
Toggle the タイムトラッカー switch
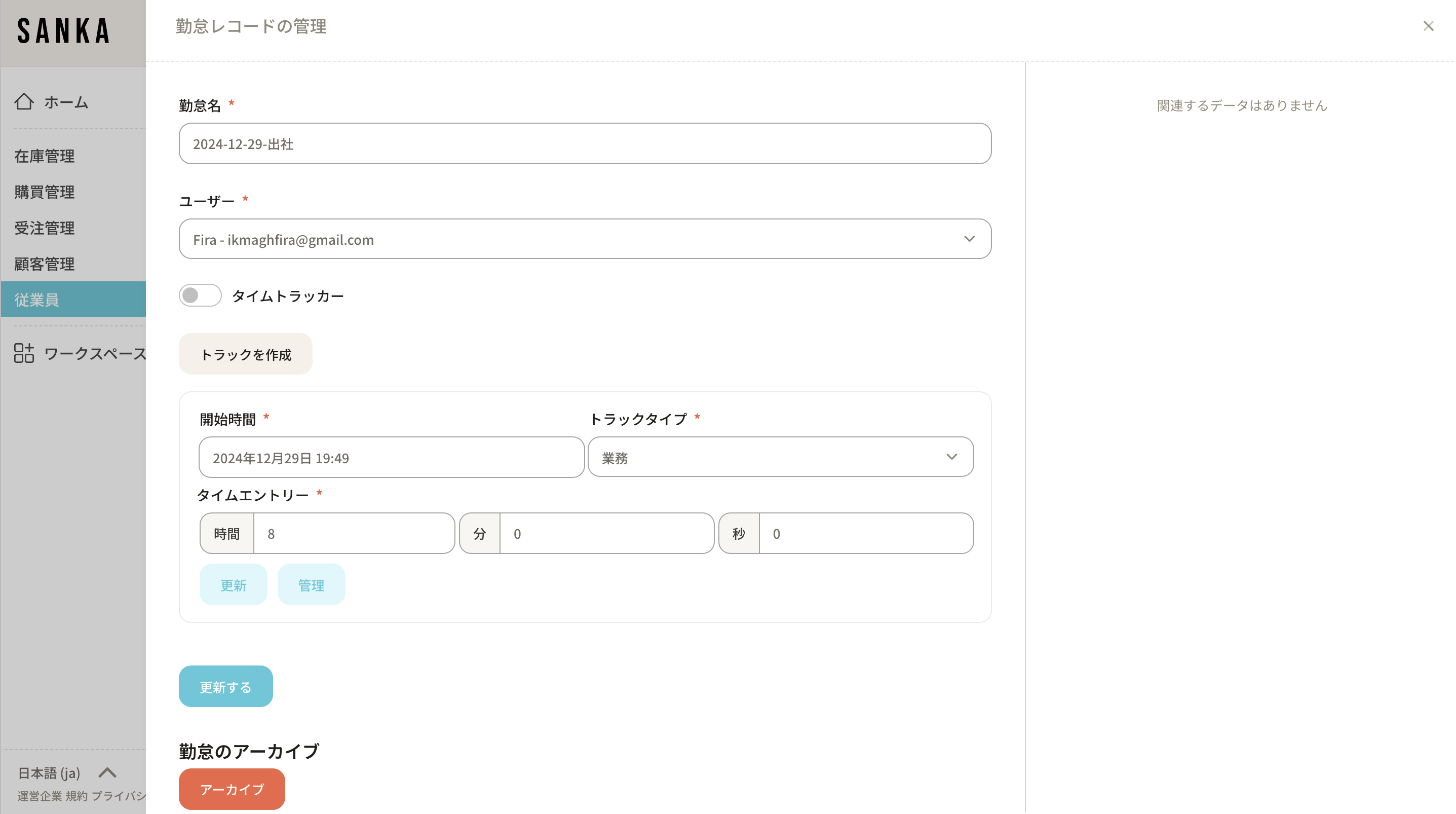point(200,295)
